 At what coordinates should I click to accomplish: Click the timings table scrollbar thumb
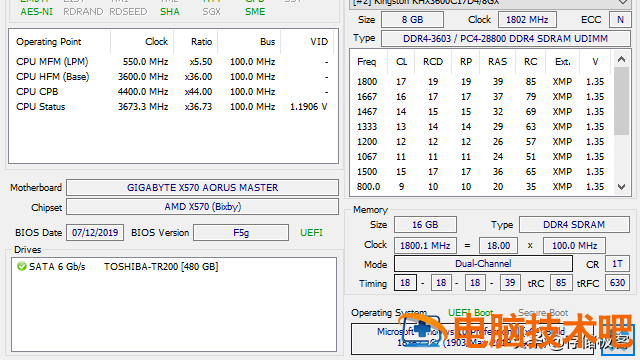click(x=621, y=101)
